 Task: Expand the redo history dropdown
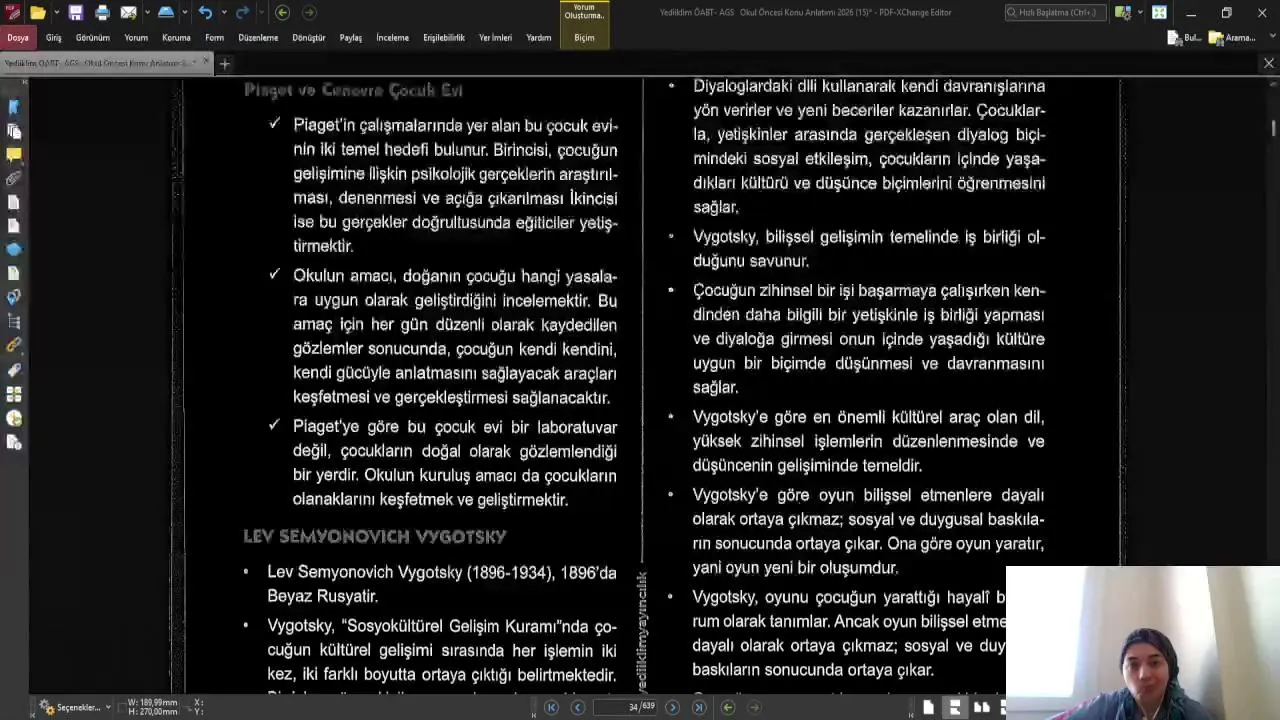260,13
